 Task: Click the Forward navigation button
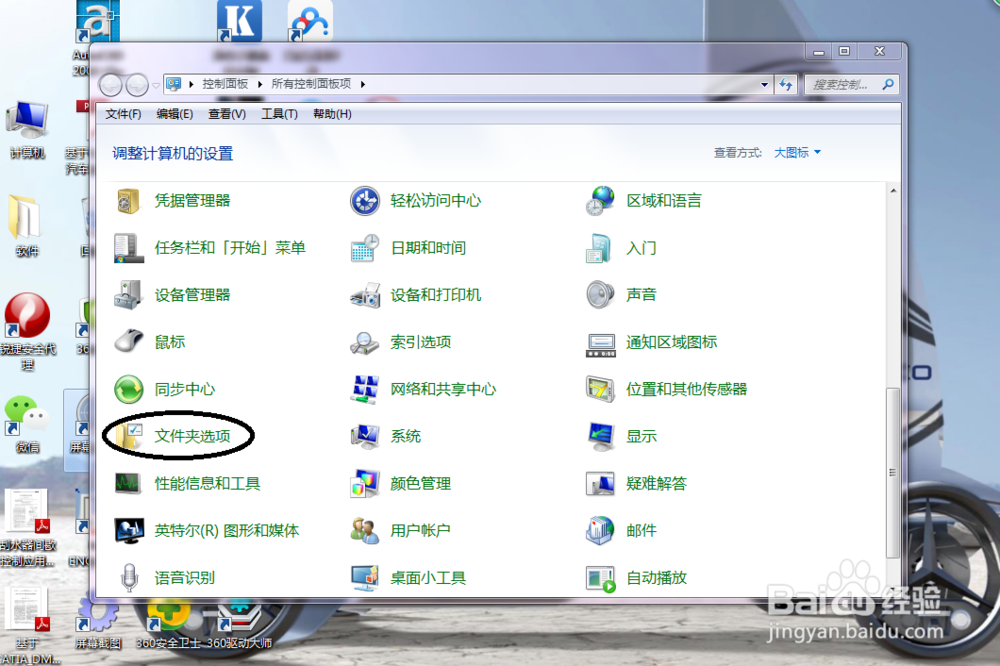136,84
